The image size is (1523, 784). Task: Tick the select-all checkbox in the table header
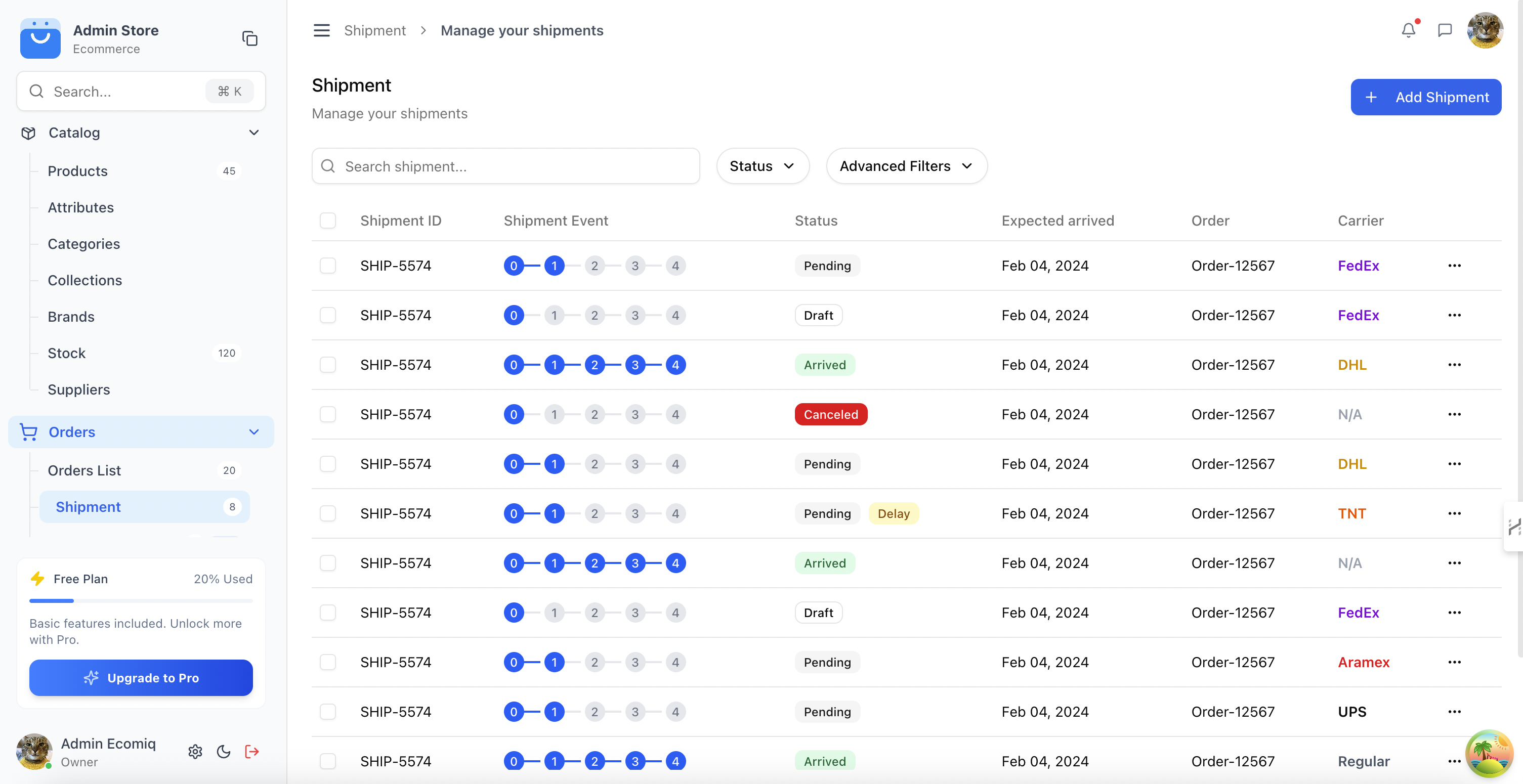tap(327, 221)
